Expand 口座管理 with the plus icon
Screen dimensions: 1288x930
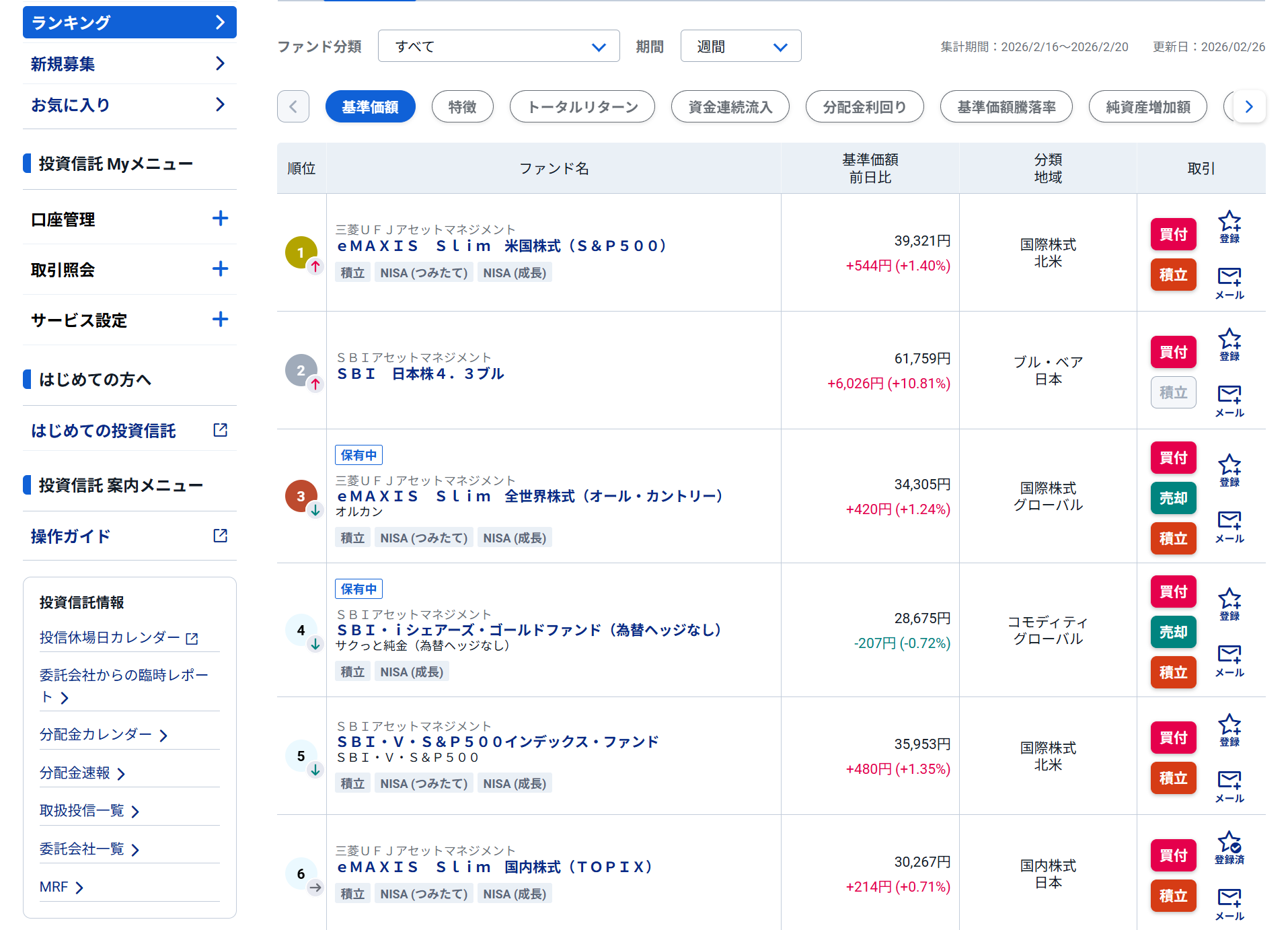(x=220, y=219)
